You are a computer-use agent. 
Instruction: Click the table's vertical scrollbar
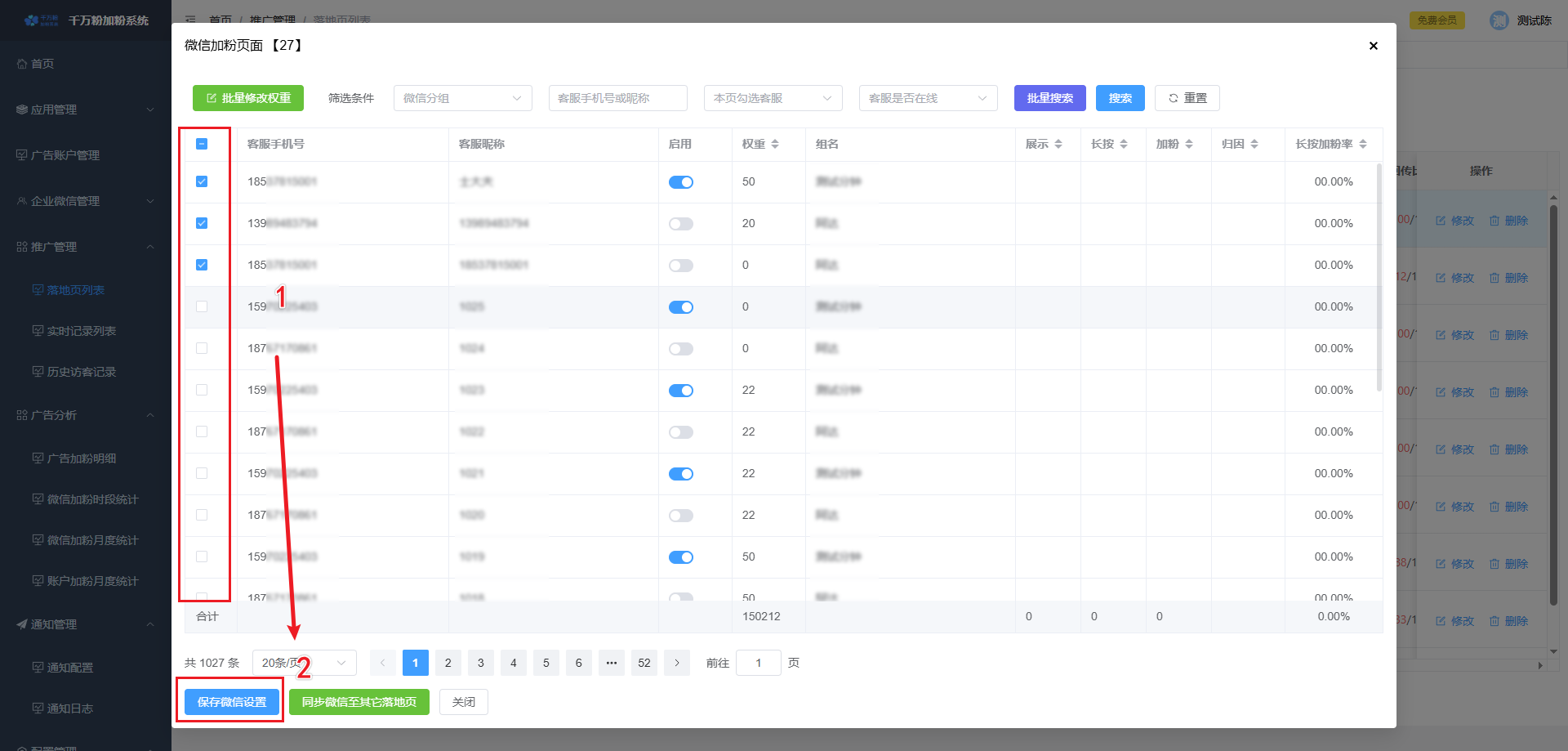point(1379,278)
